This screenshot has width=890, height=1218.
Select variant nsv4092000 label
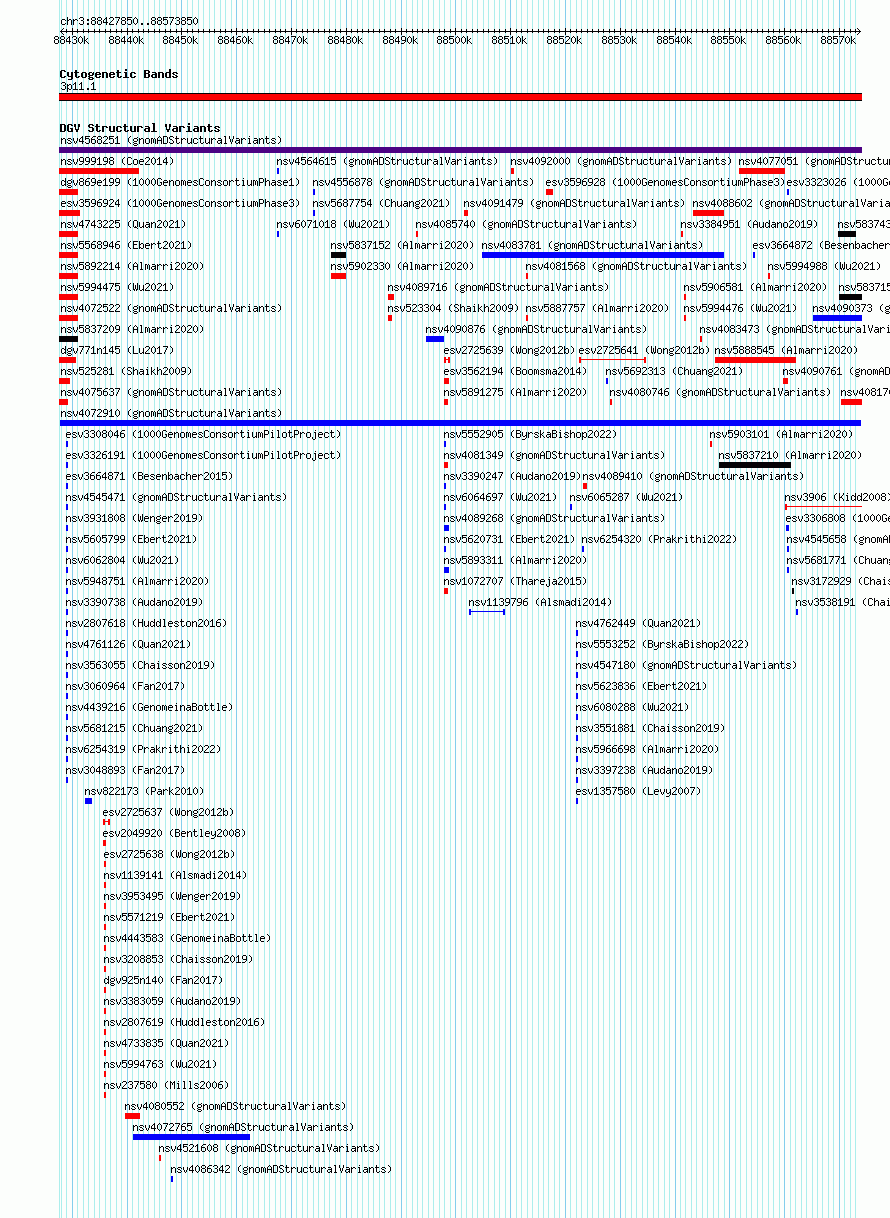pyautogui.click(x=621, y=161)
